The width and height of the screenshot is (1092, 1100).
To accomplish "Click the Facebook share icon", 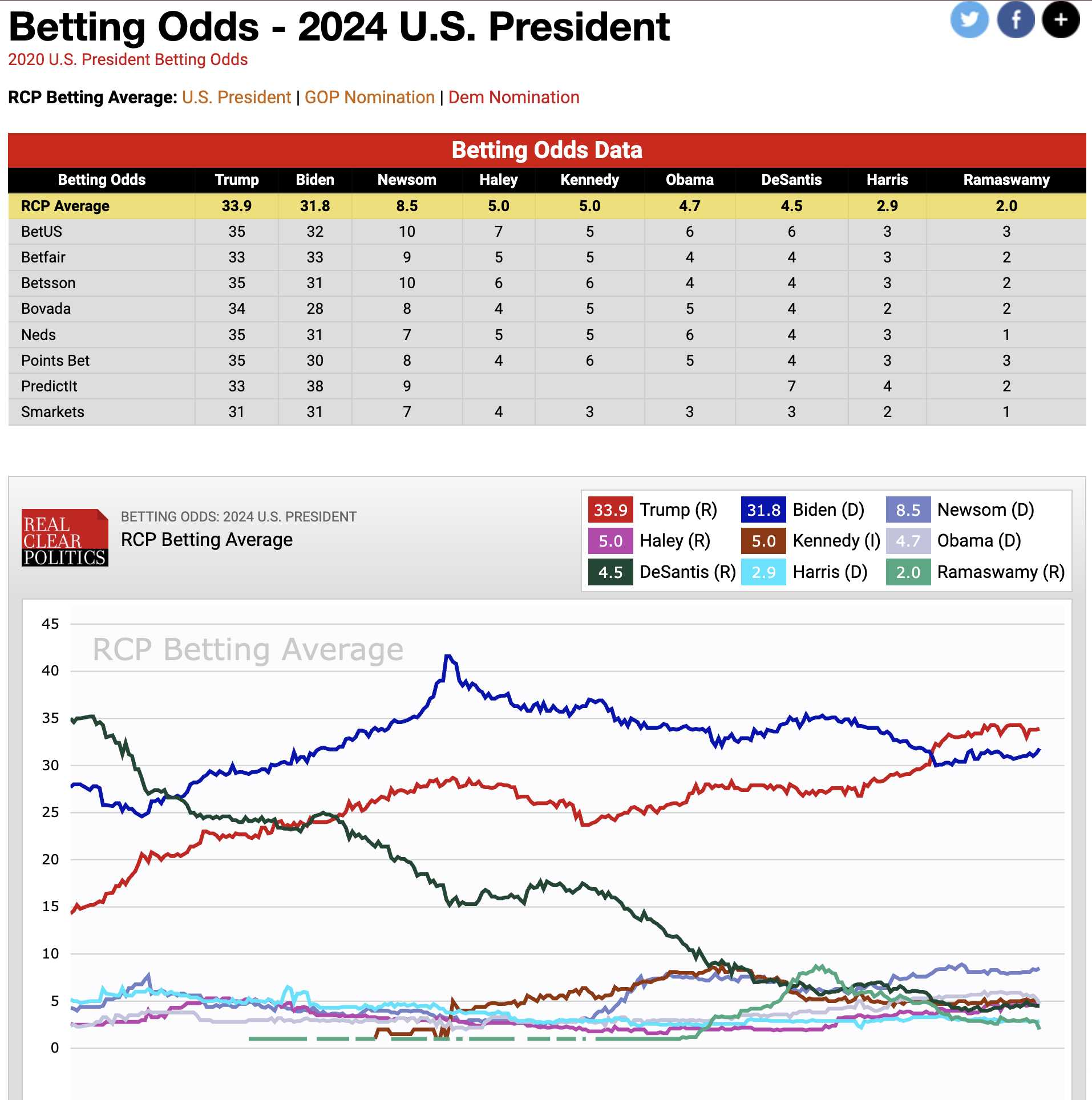I will 1016,19.
